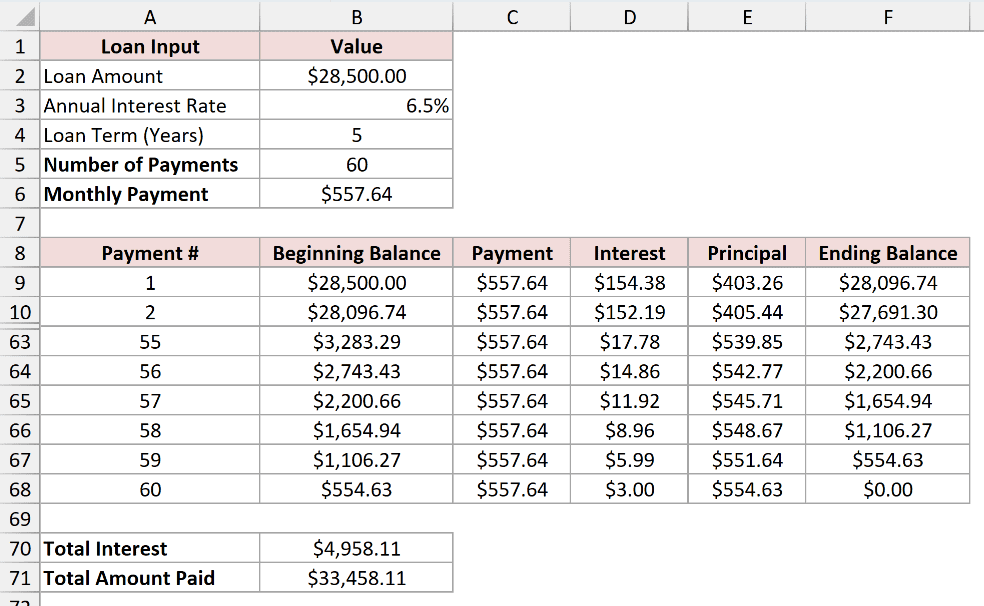Select column F header

887,17
